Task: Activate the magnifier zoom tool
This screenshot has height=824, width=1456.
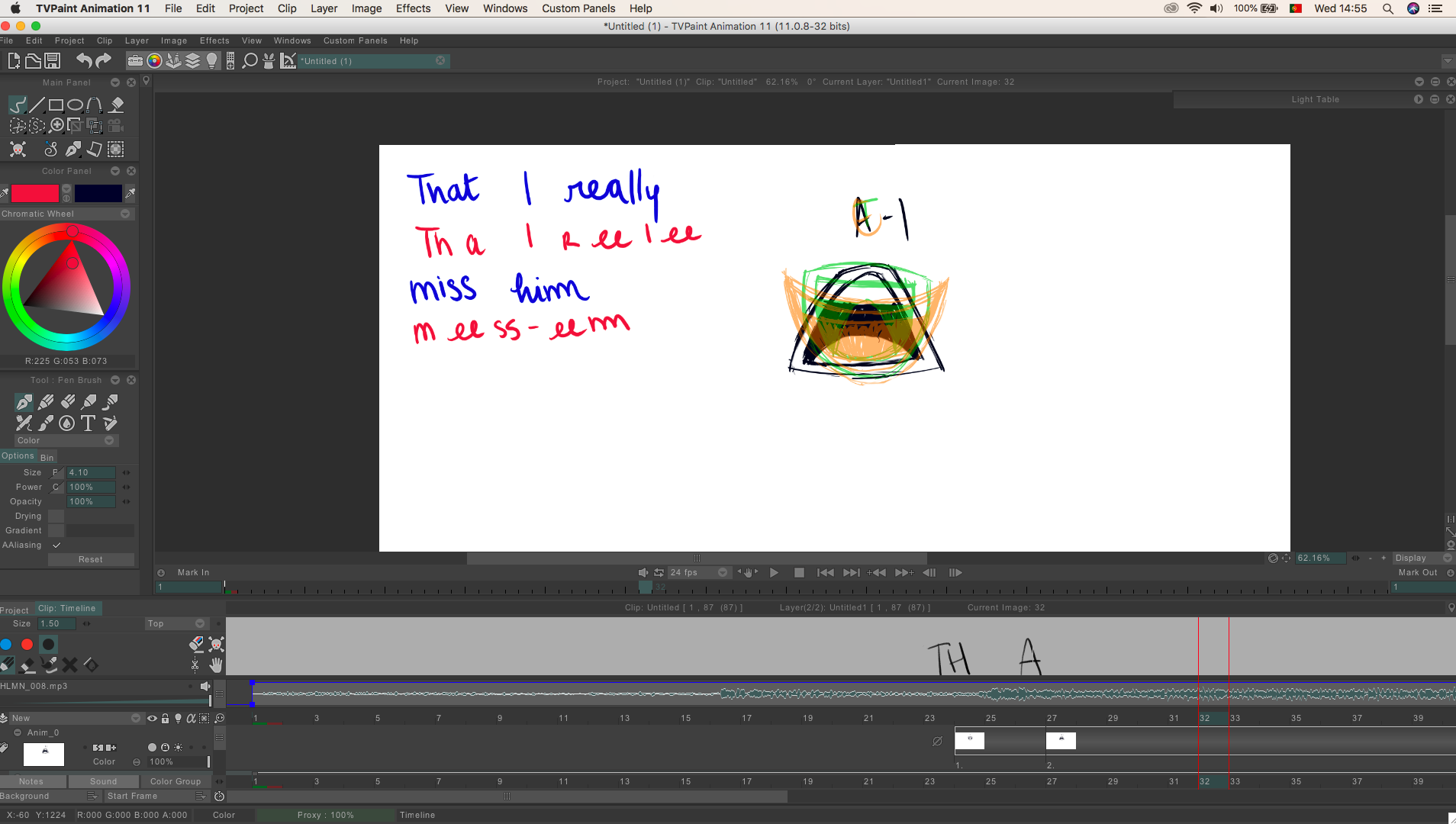Action: (x=56, y=125)
